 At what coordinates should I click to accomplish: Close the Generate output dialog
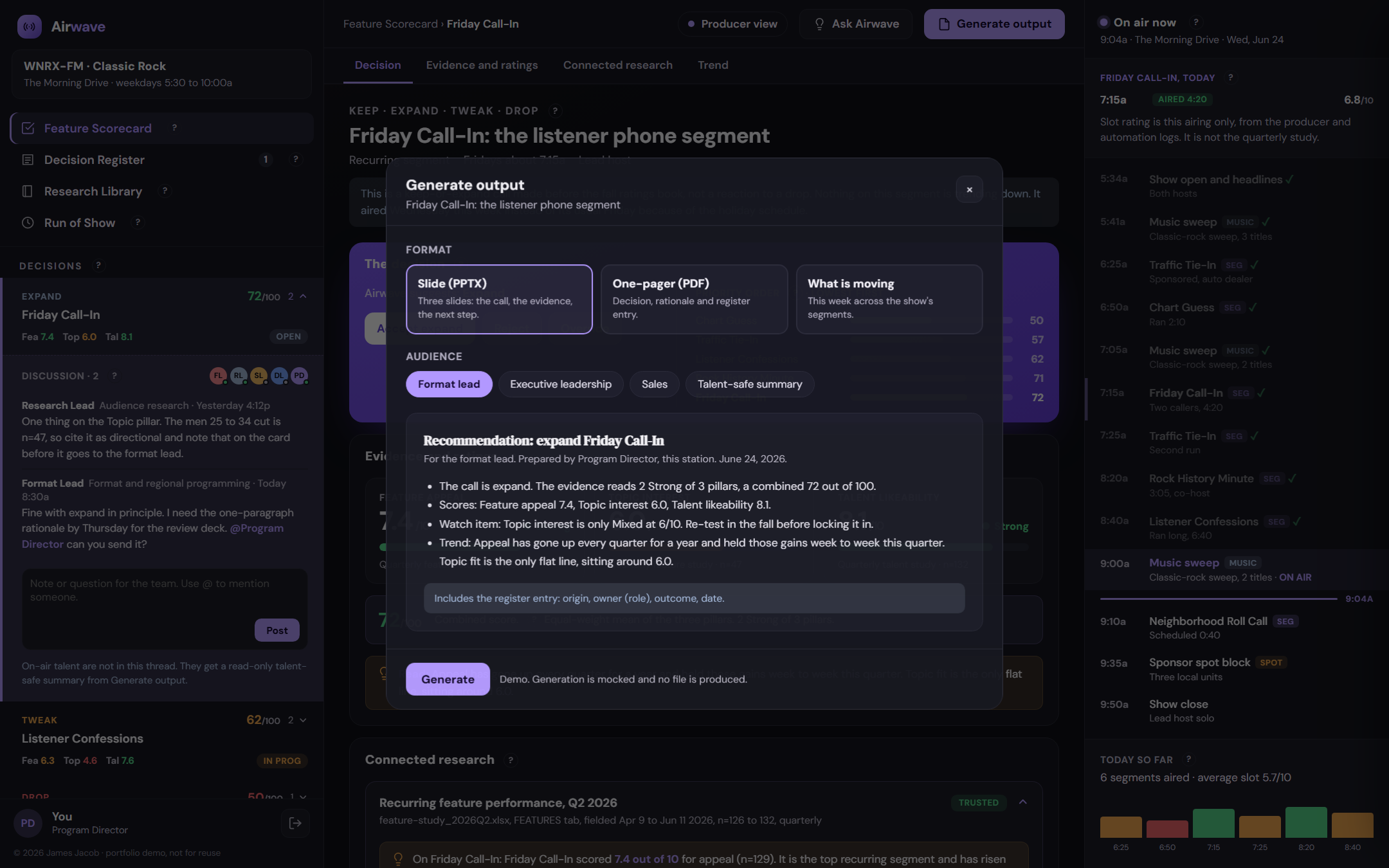click(969, 190)
